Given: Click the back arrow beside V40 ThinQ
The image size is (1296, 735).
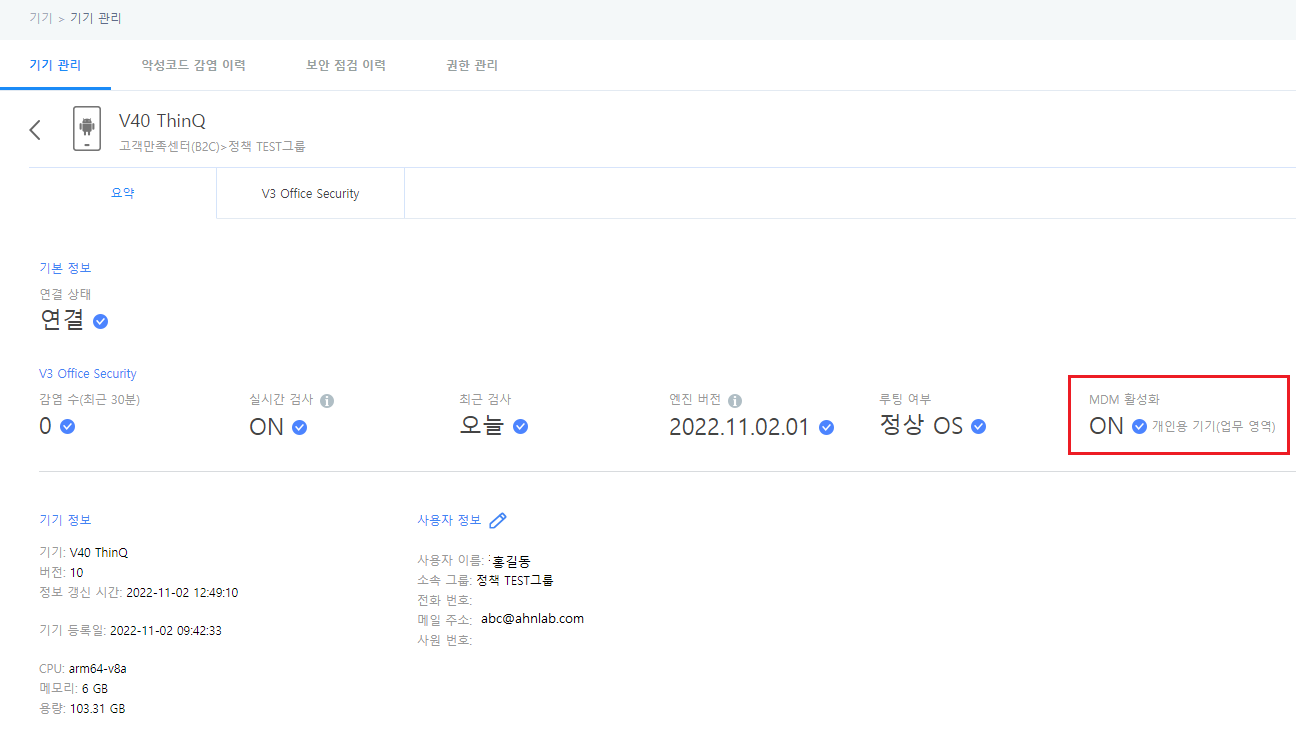Looking at the screenshot, I should 35,130.
